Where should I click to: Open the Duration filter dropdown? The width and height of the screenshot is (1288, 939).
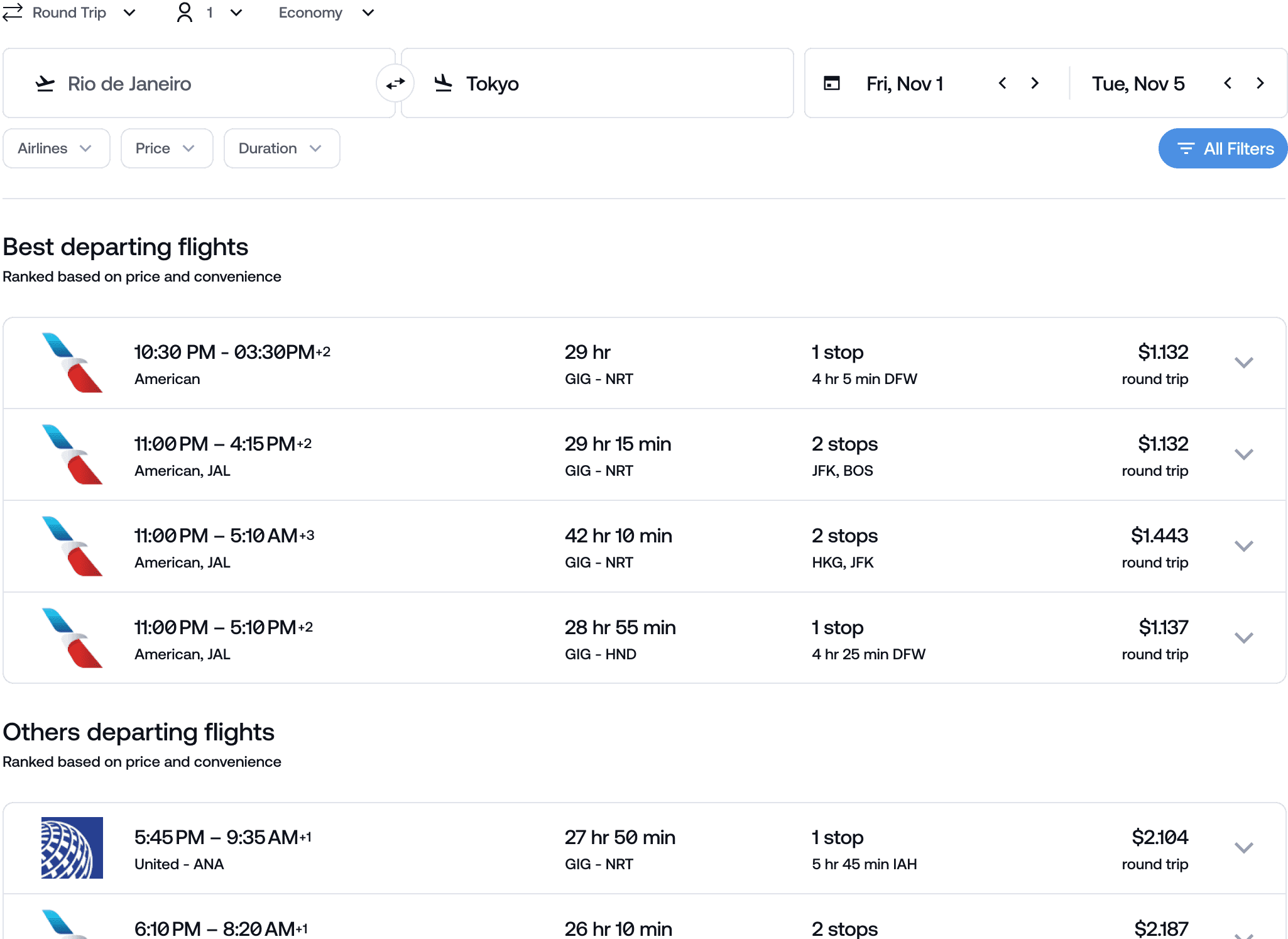point(281,148)
